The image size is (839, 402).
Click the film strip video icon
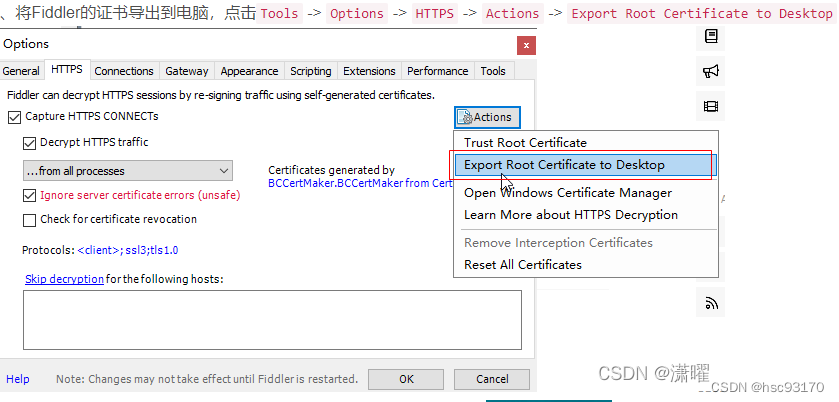click(x=711, y=106)
